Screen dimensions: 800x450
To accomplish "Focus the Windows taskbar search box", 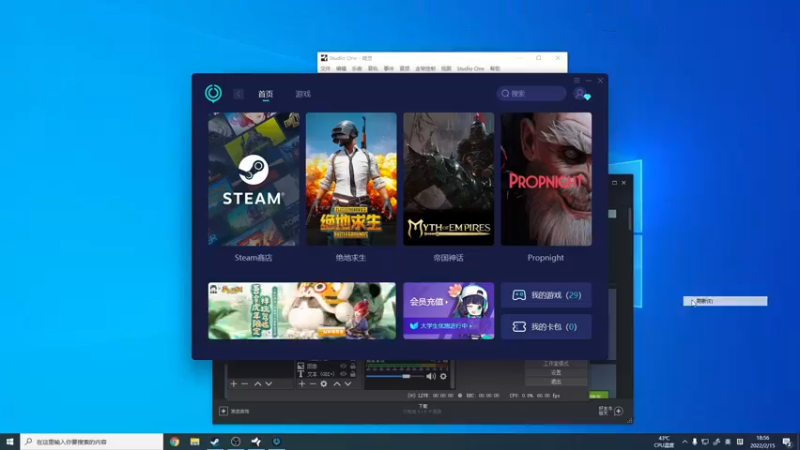I will pos(92,441).
